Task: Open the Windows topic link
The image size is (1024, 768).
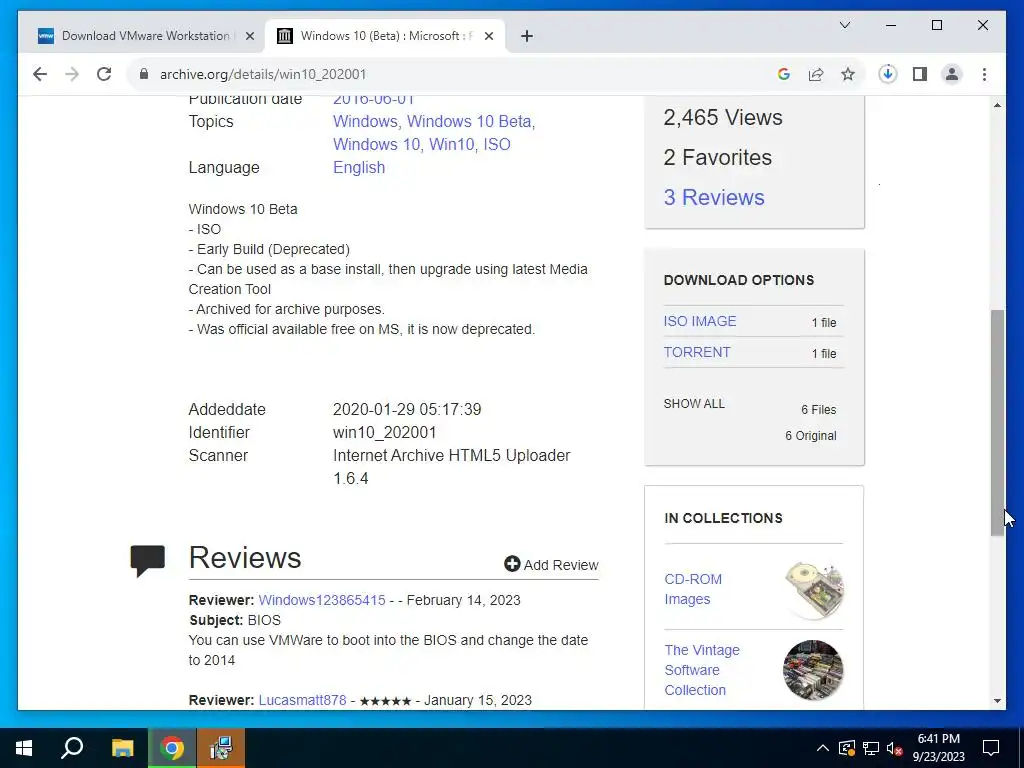Action: 366,121
